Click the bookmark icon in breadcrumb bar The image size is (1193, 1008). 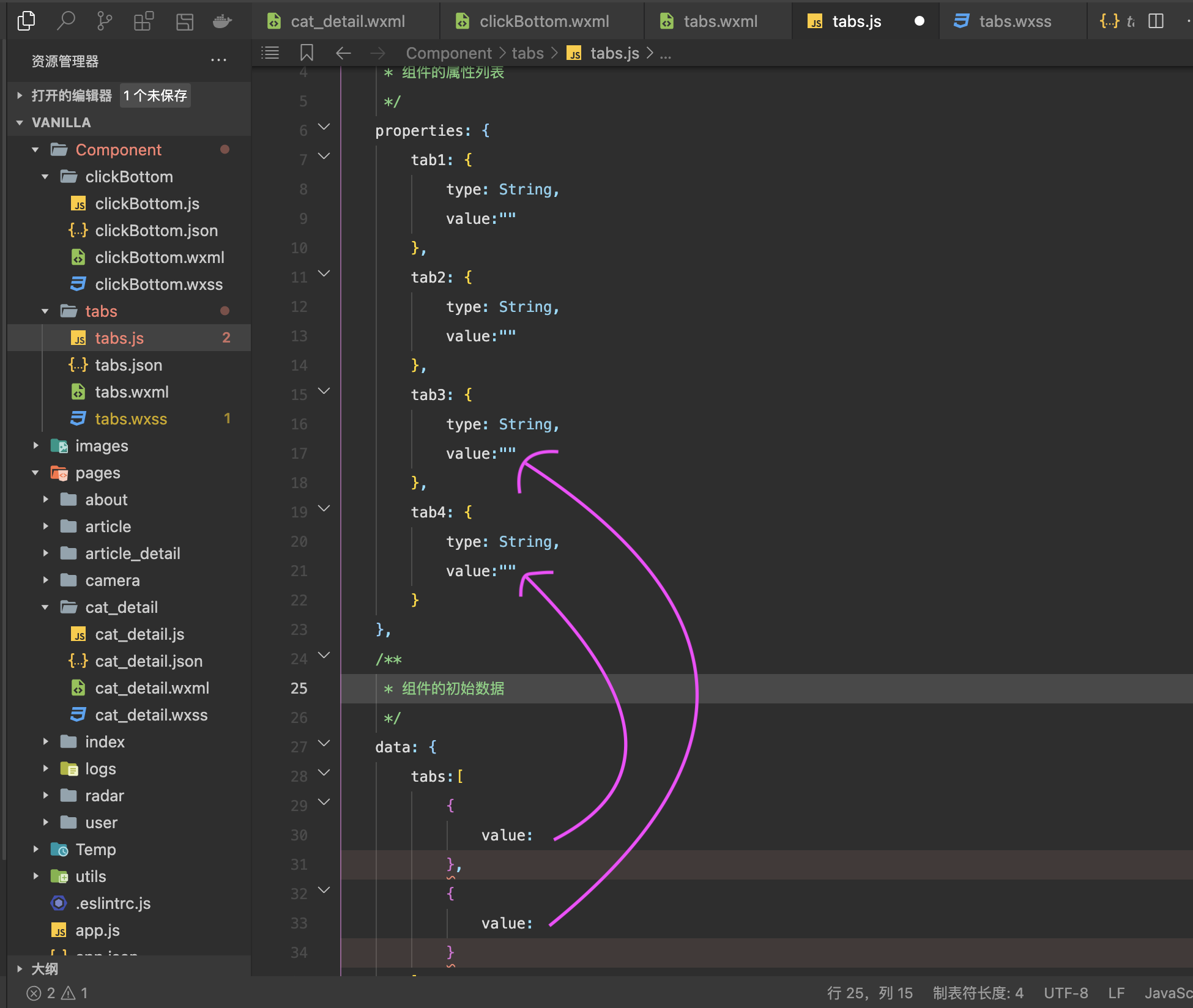click(x=307, y=53)
